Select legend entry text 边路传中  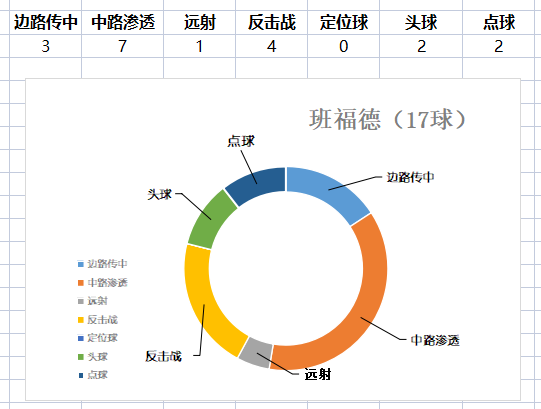click(x=107, y=264)
